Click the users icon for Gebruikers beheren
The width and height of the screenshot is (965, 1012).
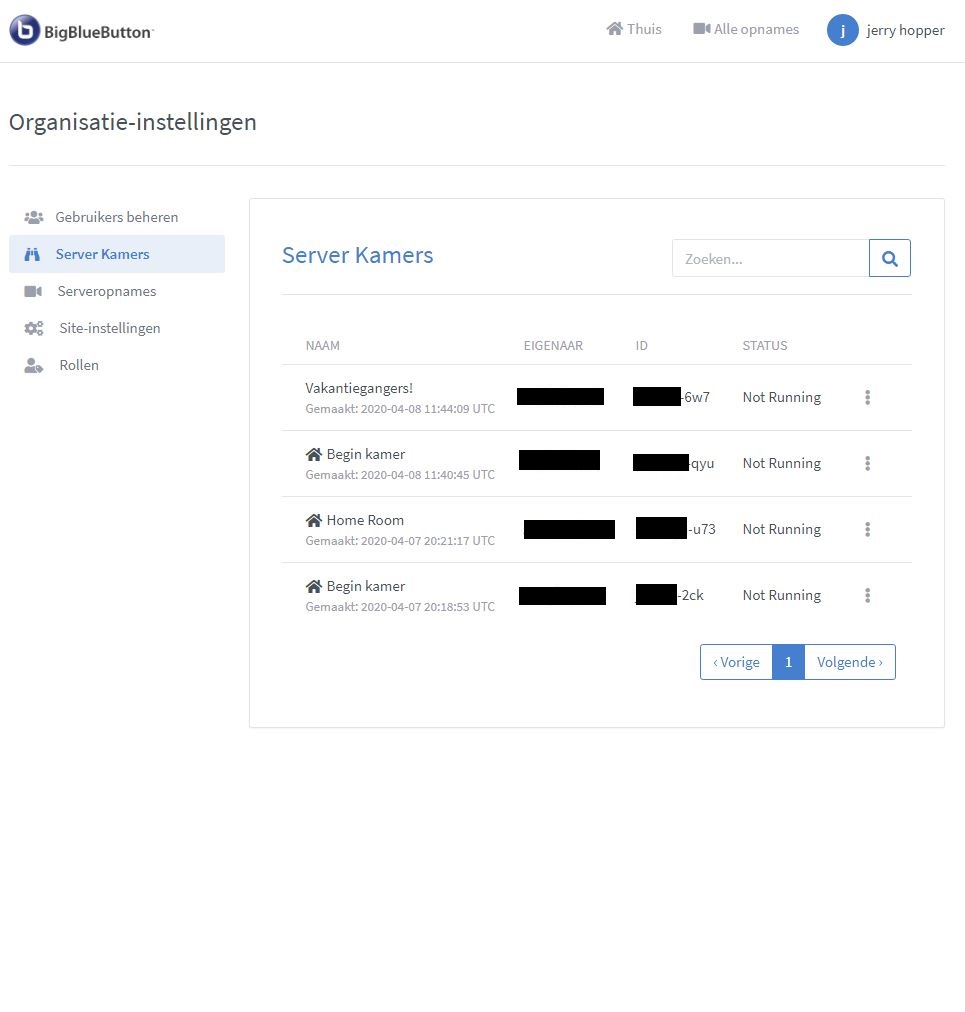pos(34,217)
